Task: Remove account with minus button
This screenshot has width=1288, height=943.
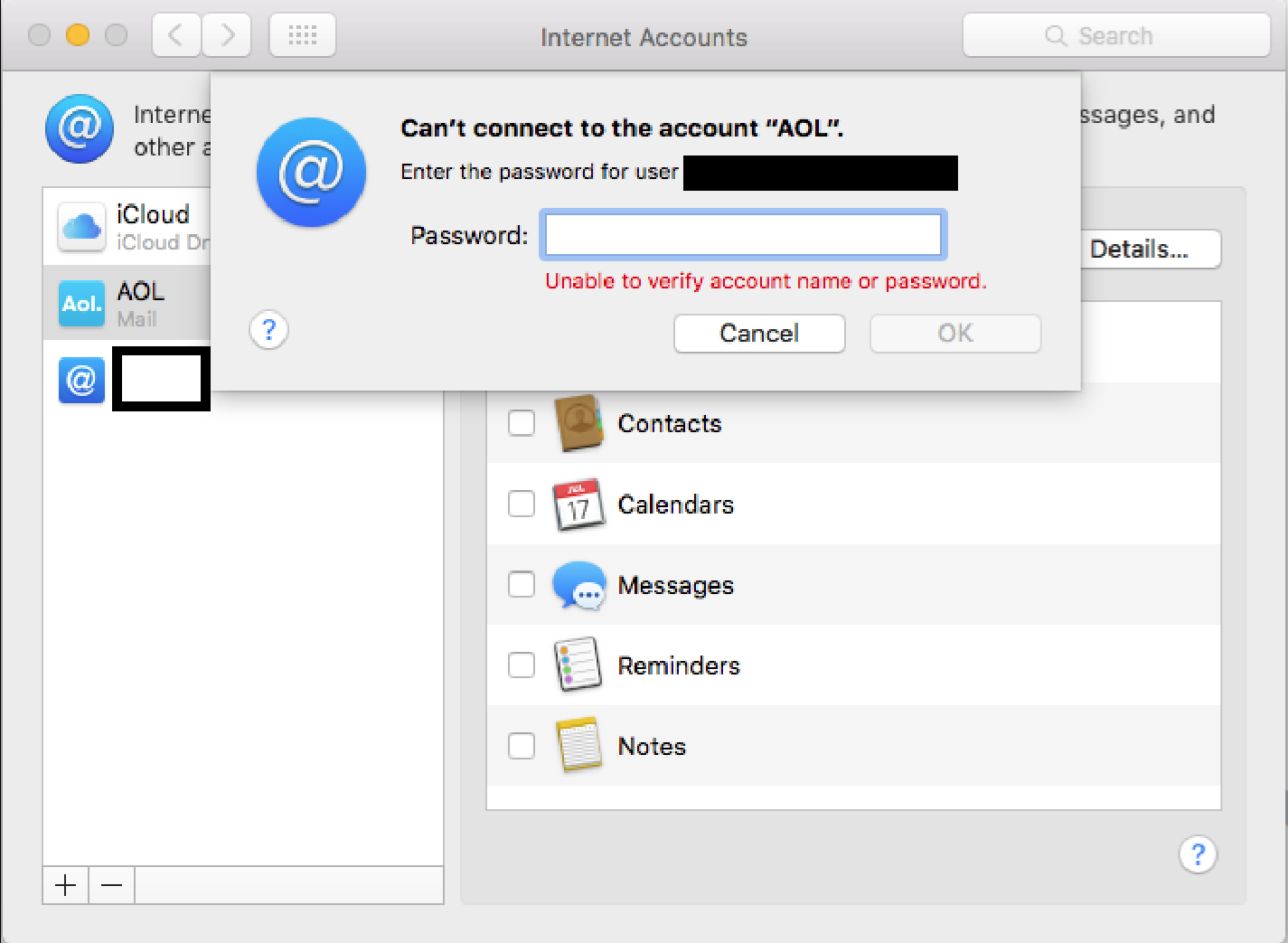Action: click(112, 885)
